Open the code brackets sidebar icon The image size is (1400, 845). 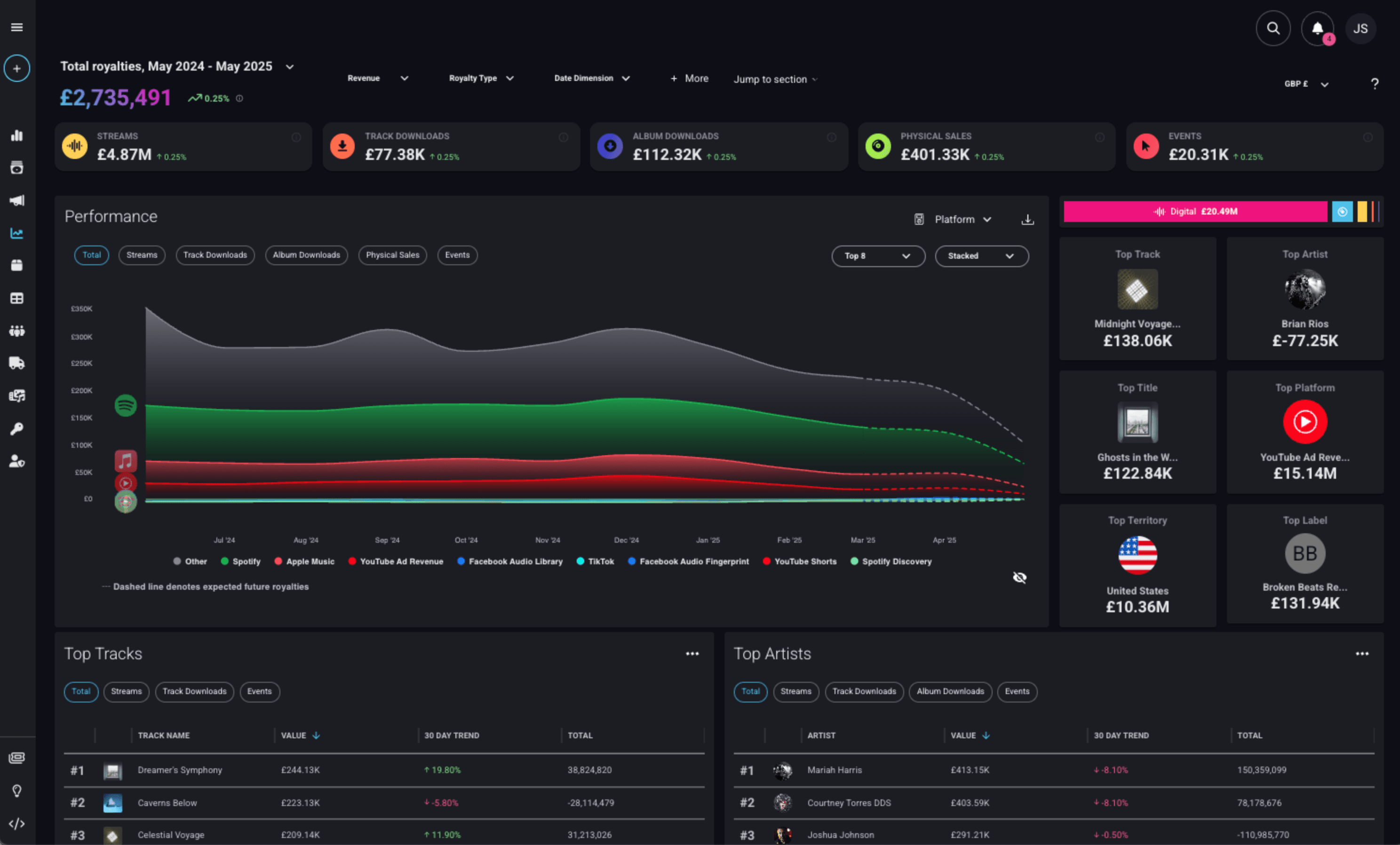[x=17, y=823]
